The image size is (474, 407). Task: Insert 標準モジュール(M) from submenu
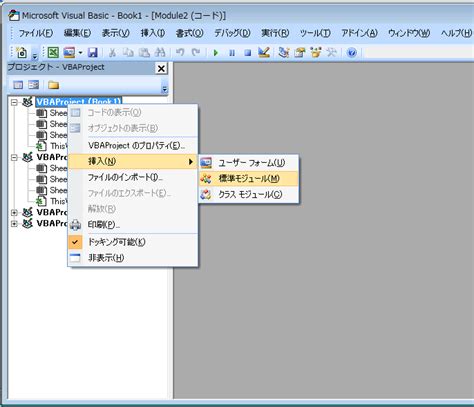coord(249,179)
